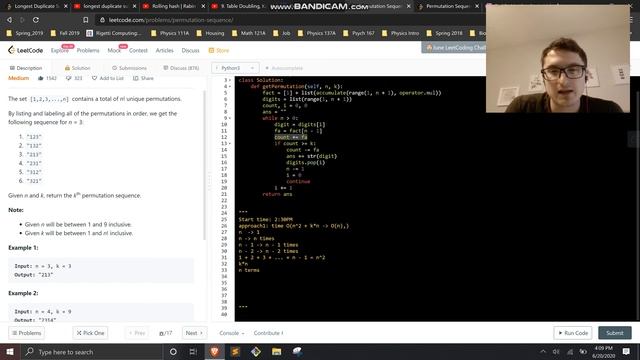
Task: Click the LeetCode logo
Action: pos(25,50)
